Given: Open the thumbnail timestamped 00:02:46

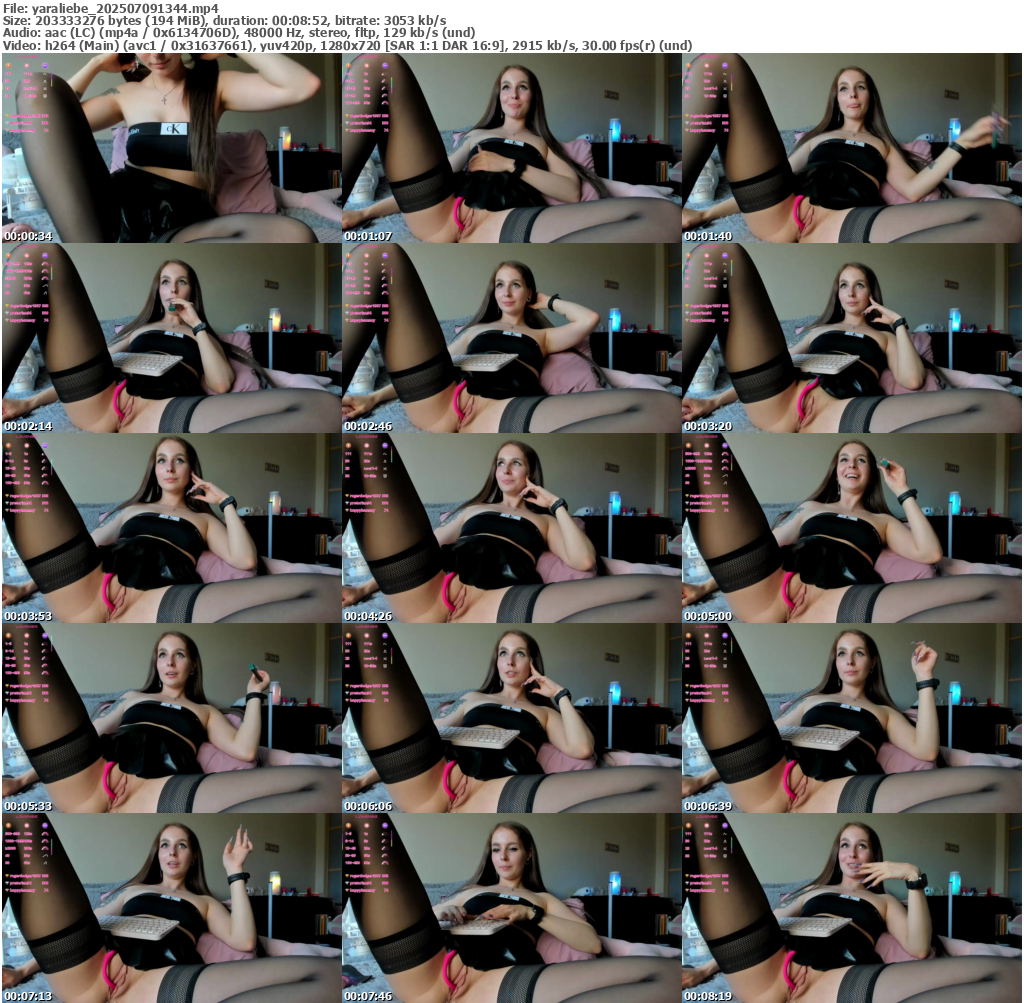Looking at the screenshot, I should [511, 338].
